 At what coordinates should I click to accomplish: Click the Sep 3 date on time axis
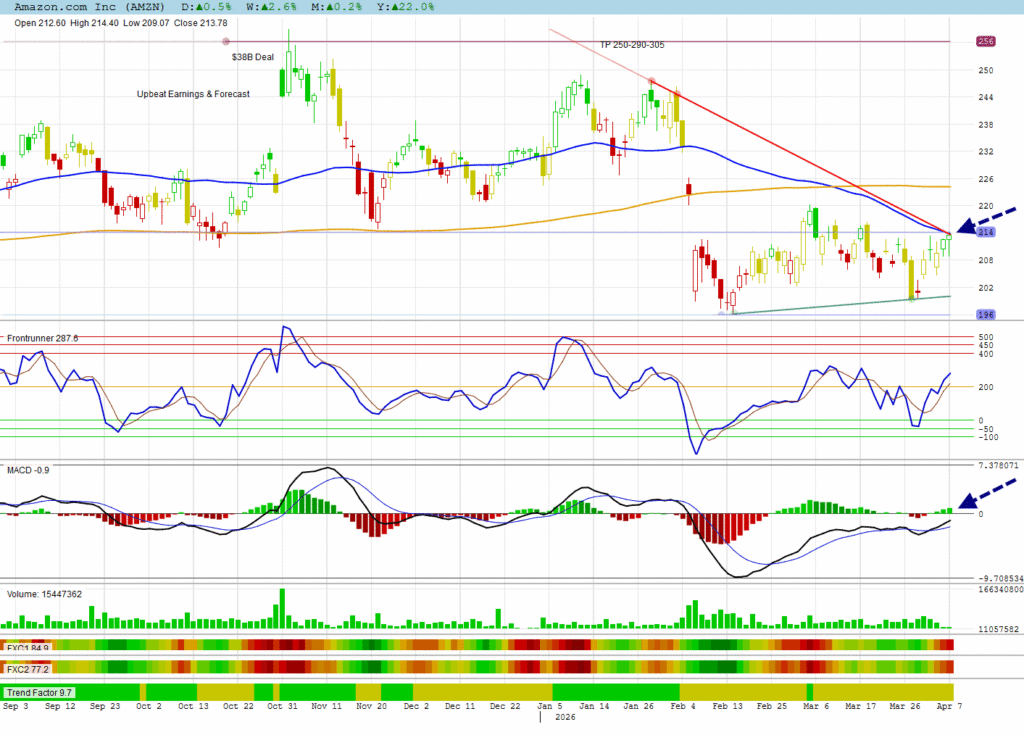coord(15,706)
